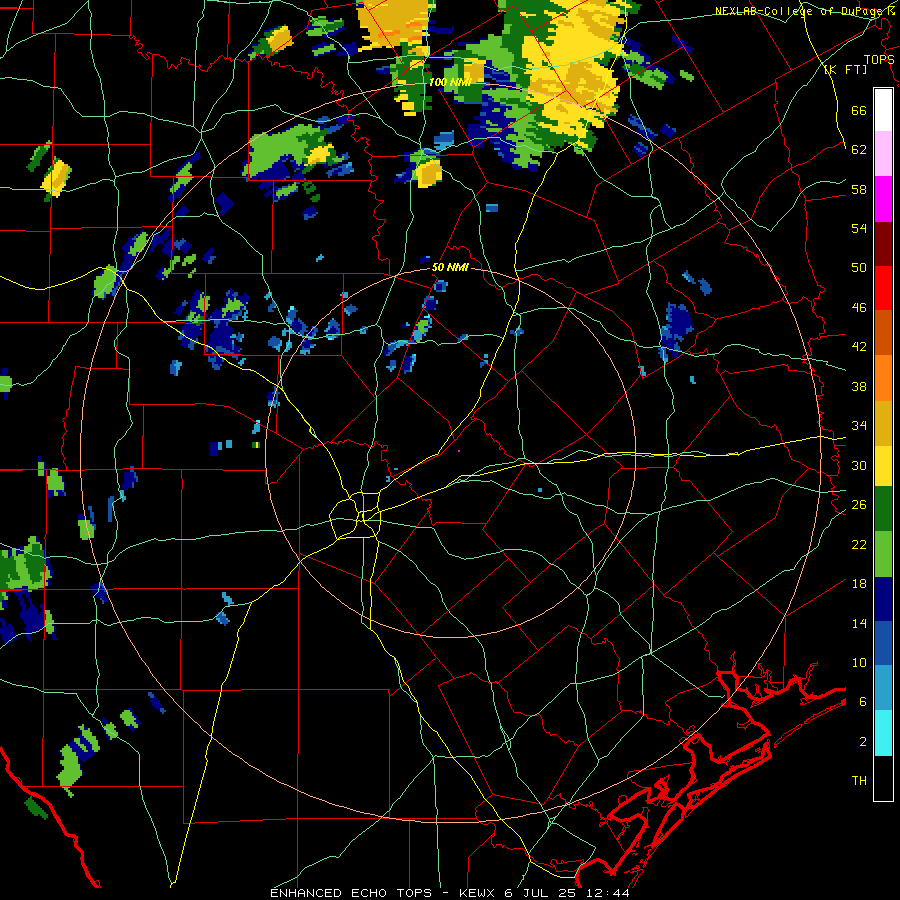900x900 pixels.
Task: Click the "NEXLAB-College of DuPage" credit text
Action: click(x=799, y=11)
